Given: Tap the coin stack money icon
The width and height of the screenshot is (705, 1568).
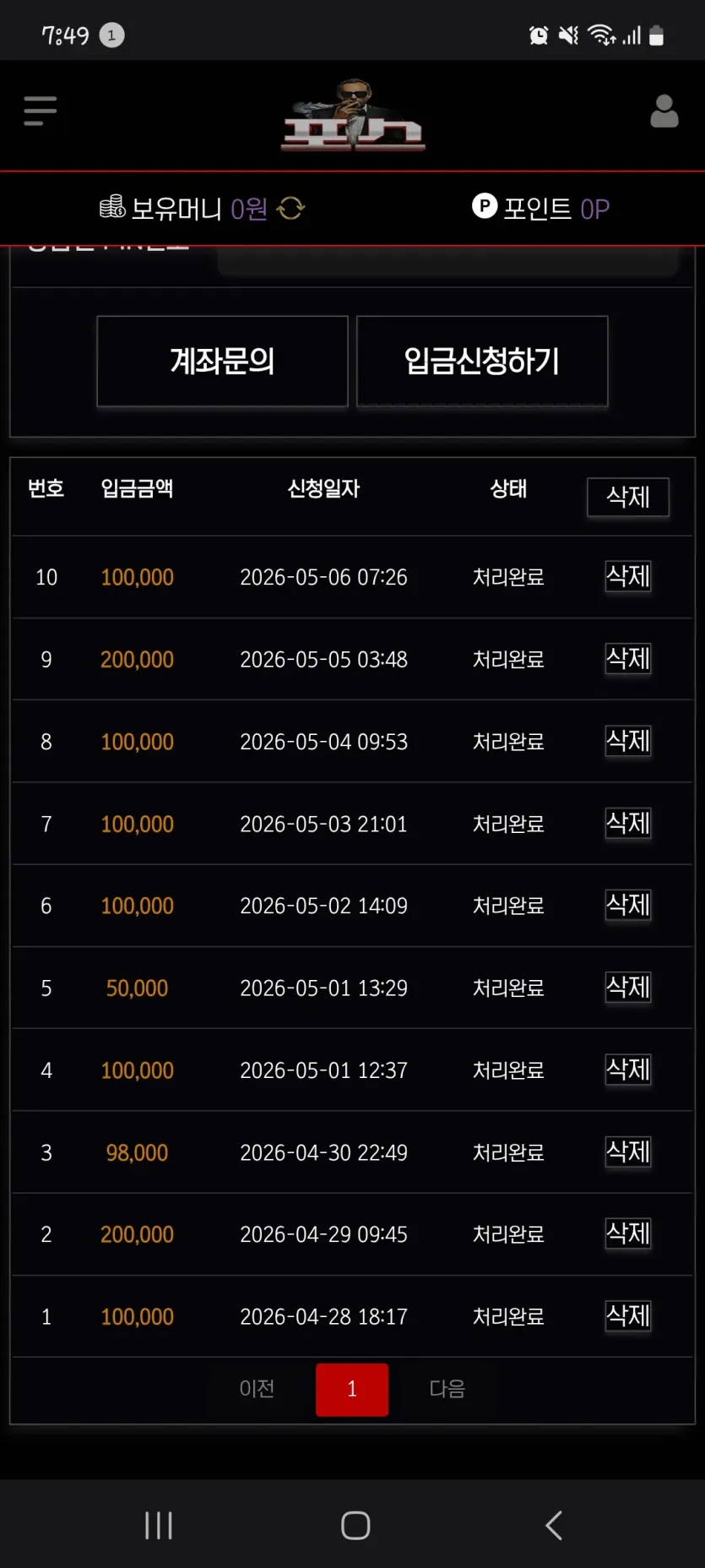Looking at the screenshot, I should click(x=112, y=207).
